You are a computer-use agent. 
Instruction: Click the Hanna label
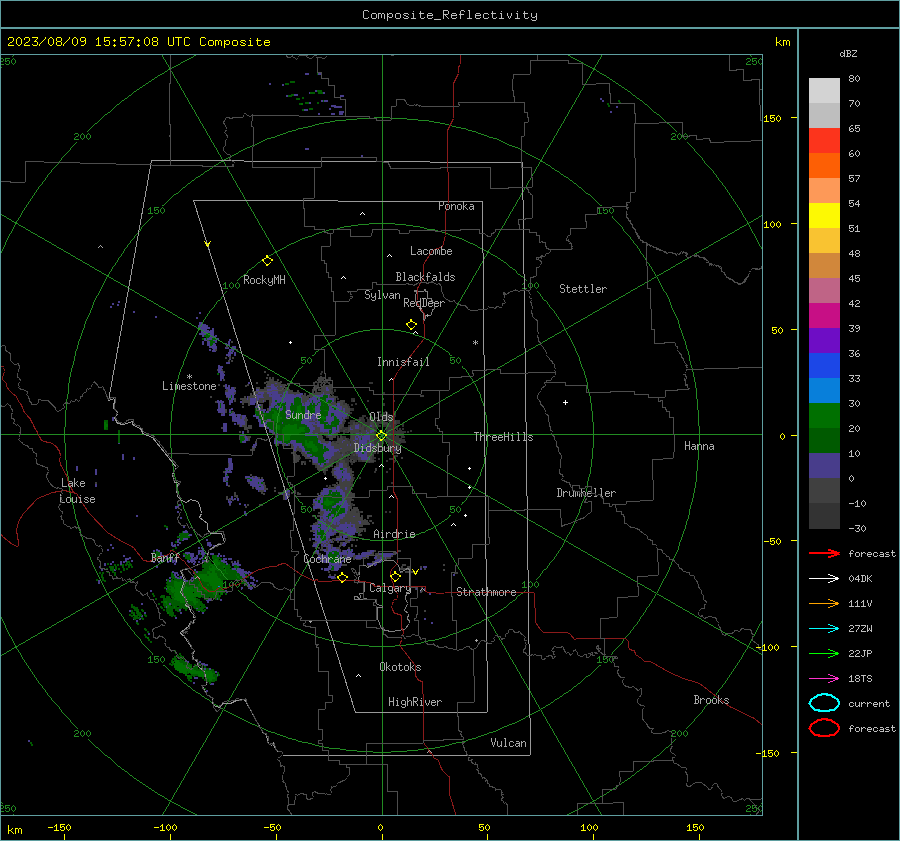[699, 446]
